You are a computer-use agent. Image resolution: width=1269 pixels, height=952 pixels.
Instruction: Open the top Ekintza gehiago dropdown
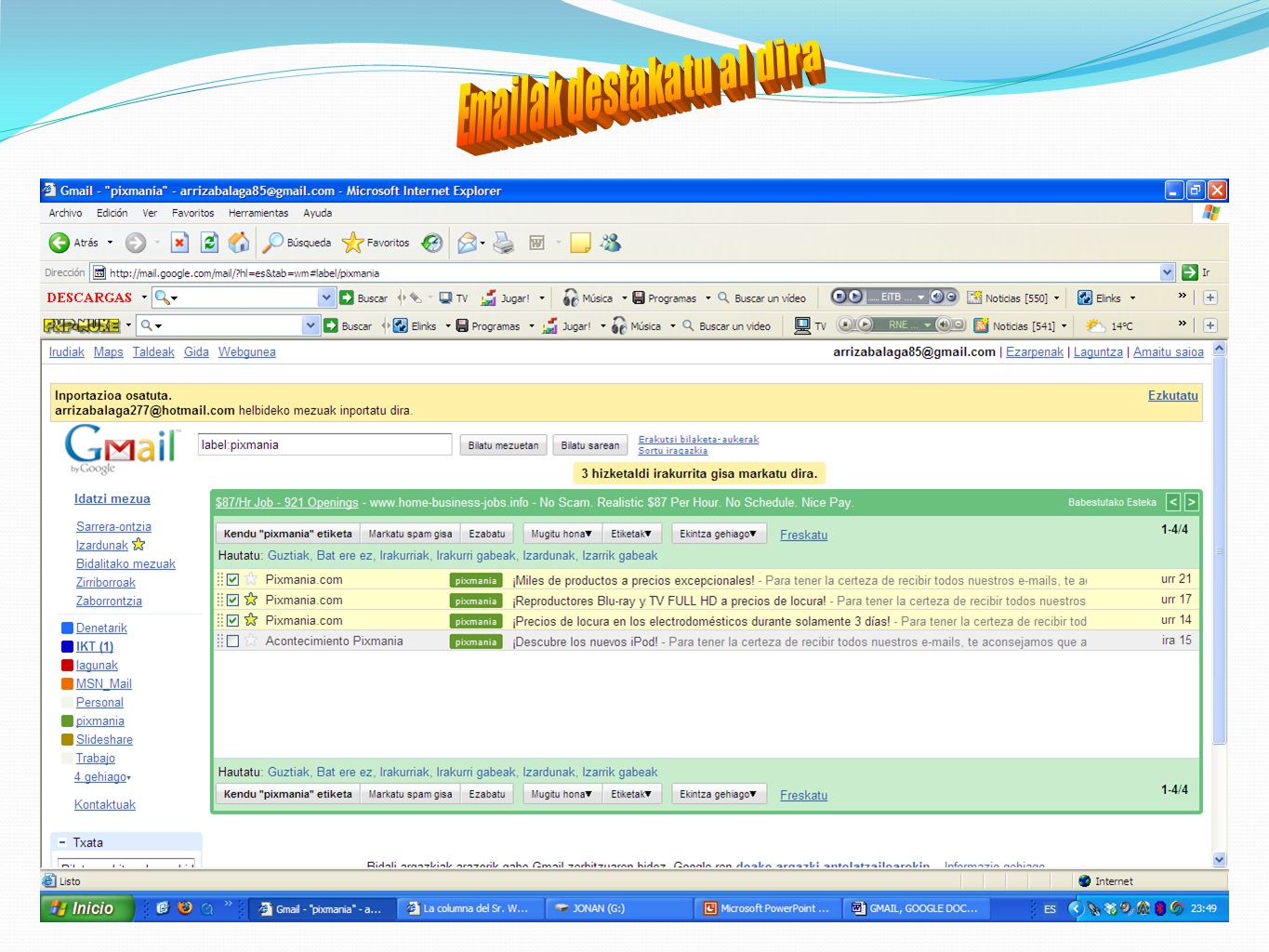click(x=718, y=534)
